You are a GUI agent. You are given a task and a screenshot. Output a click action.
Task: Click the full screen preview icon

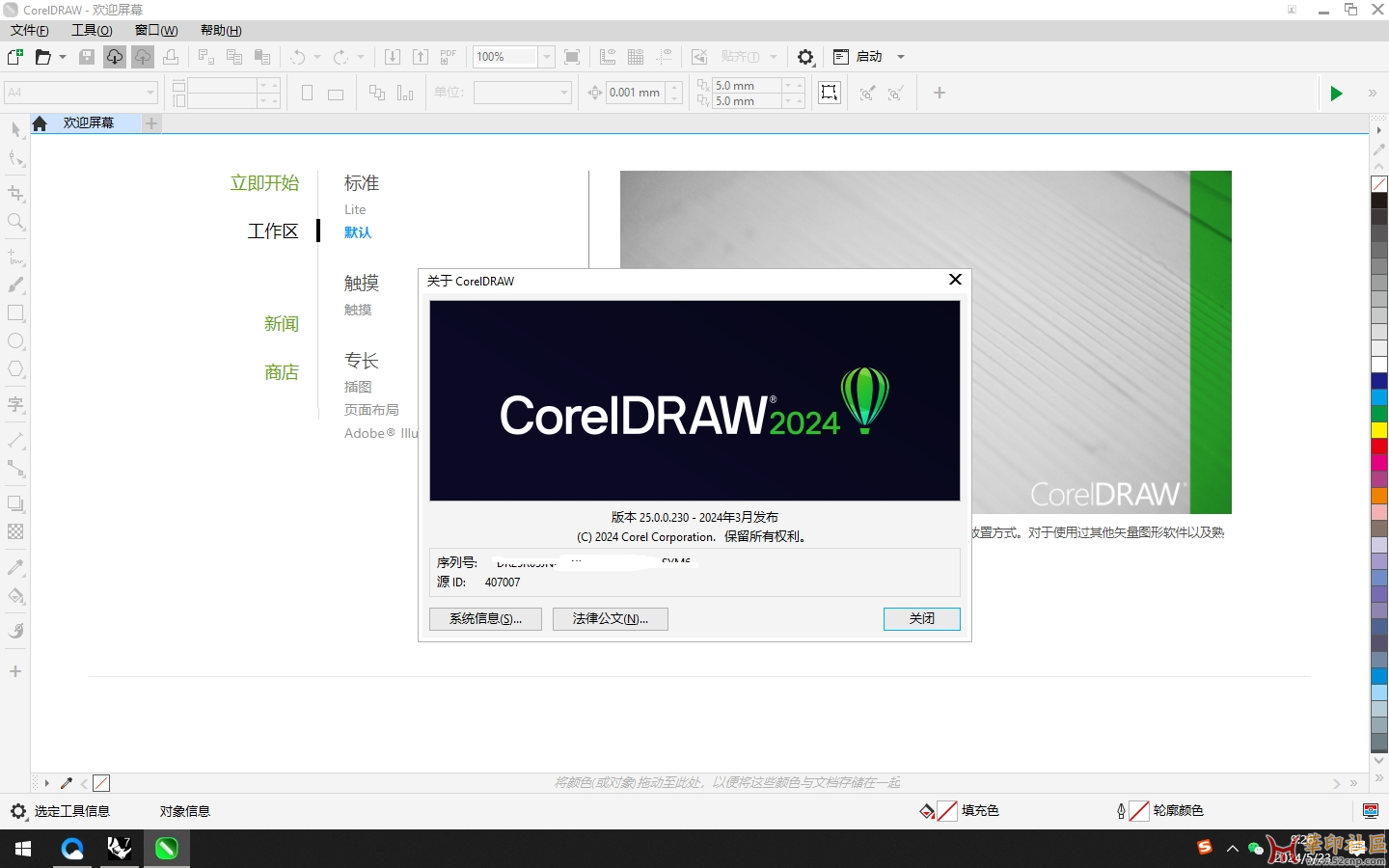(572, 57)
